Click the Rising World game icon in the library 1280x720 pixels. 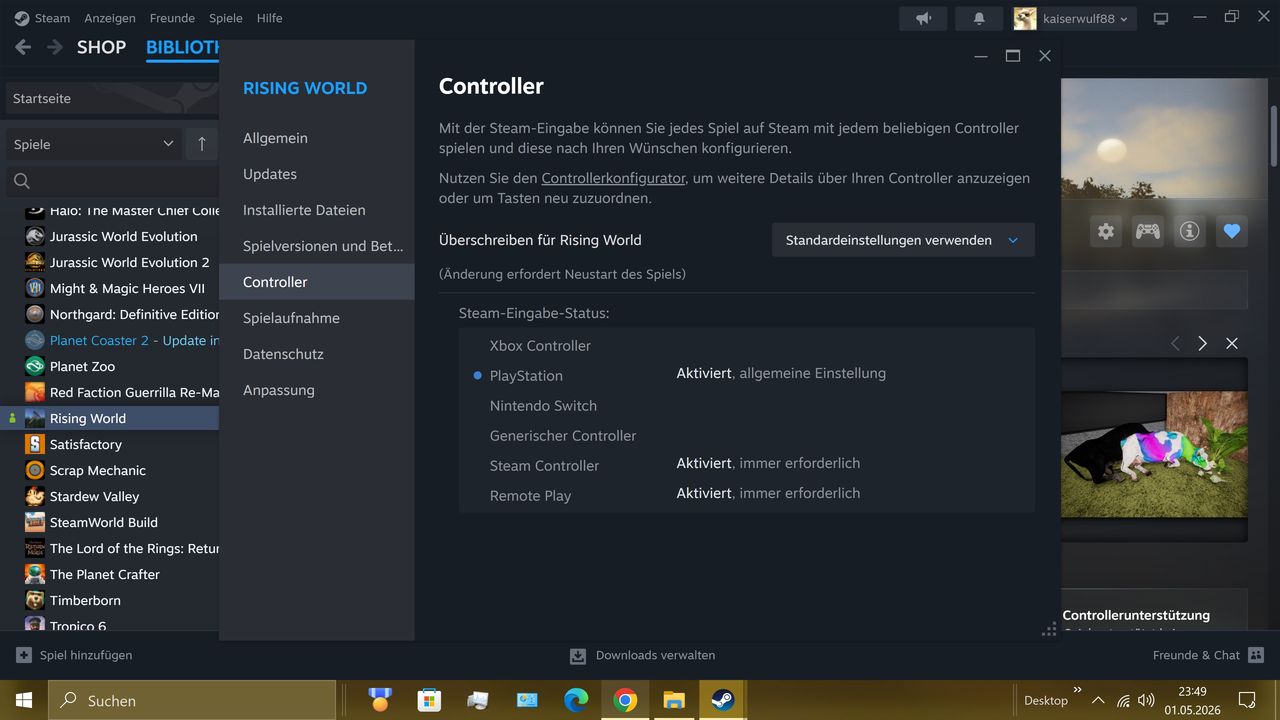pyautogui.click(x=35, y=418)
